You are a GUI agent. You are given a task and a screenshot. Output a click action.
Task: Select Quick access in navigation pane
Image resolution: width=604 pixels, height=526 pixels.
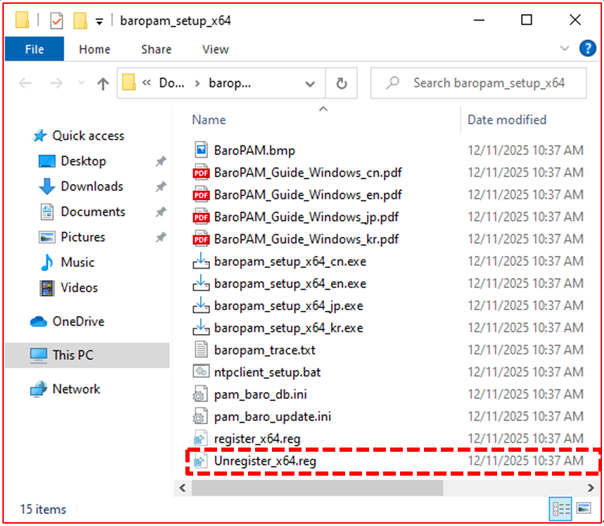88,136
